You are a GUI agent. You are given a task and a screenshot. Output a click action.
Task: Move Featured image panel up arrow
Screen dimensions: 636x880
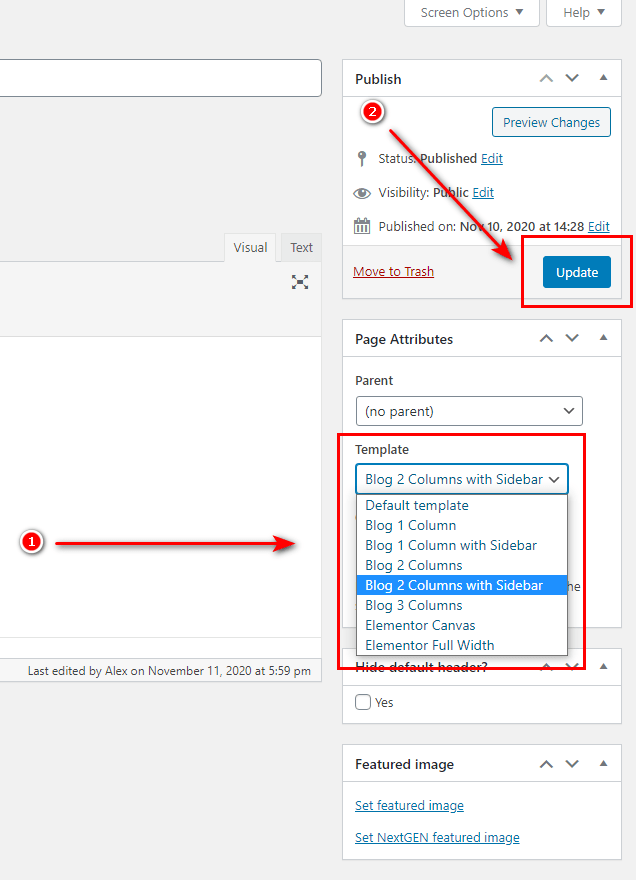[546, 764]
